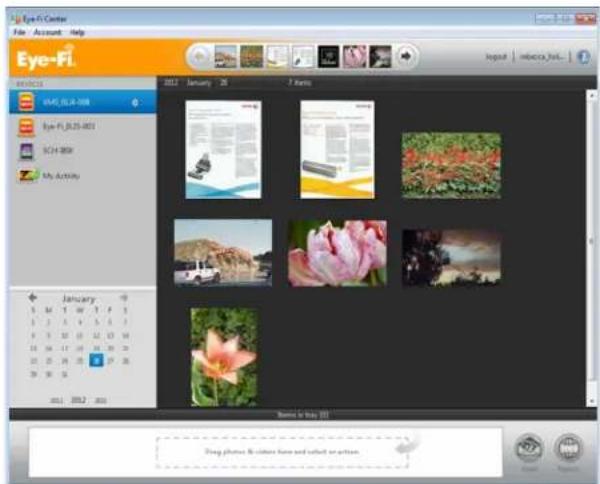Select the red flower field filmstrip thumbnail
Viewport: 600px width, 484px height.
point(251,57)
